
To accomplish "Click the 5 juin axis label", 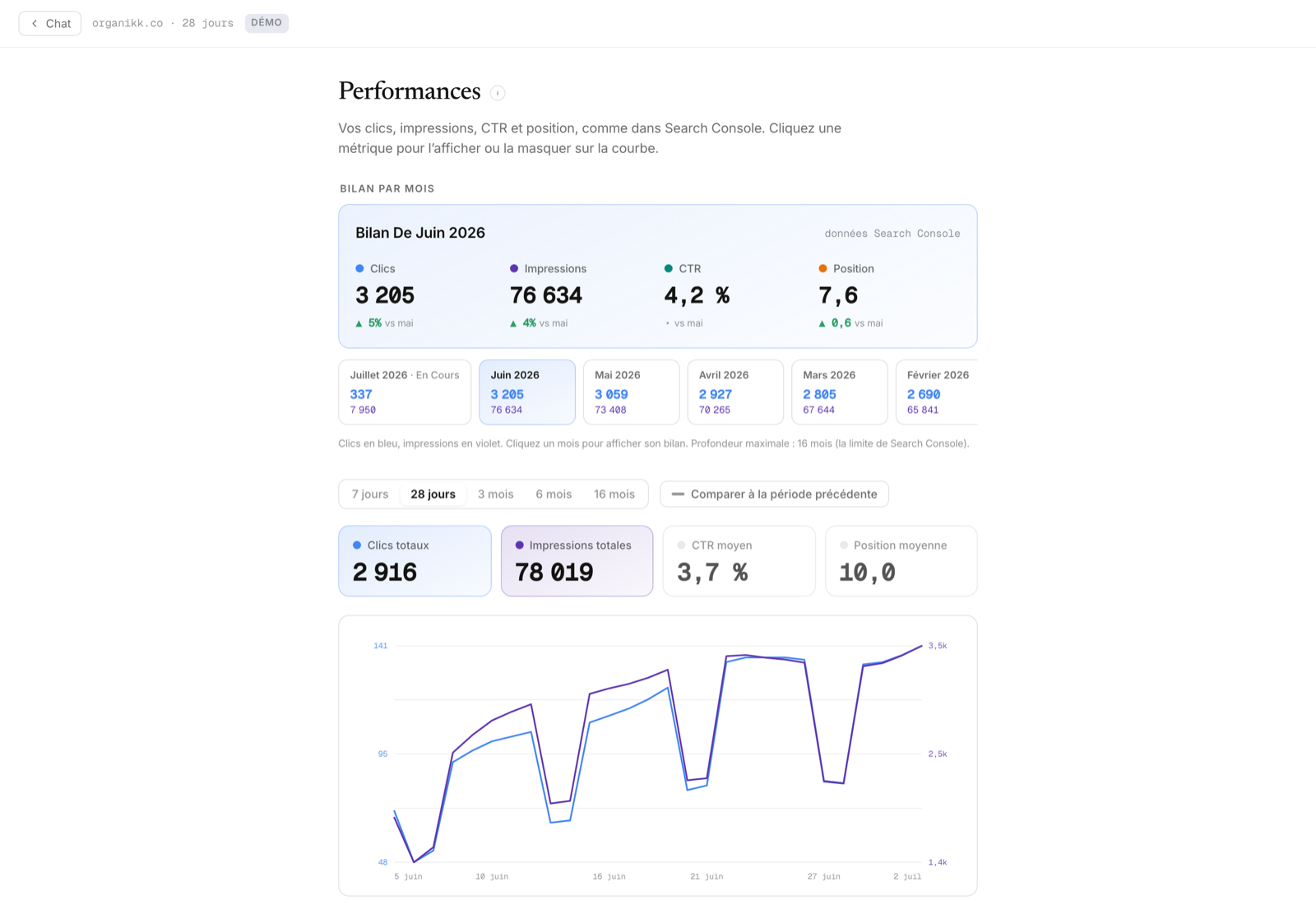I will [x=408, y=877].
